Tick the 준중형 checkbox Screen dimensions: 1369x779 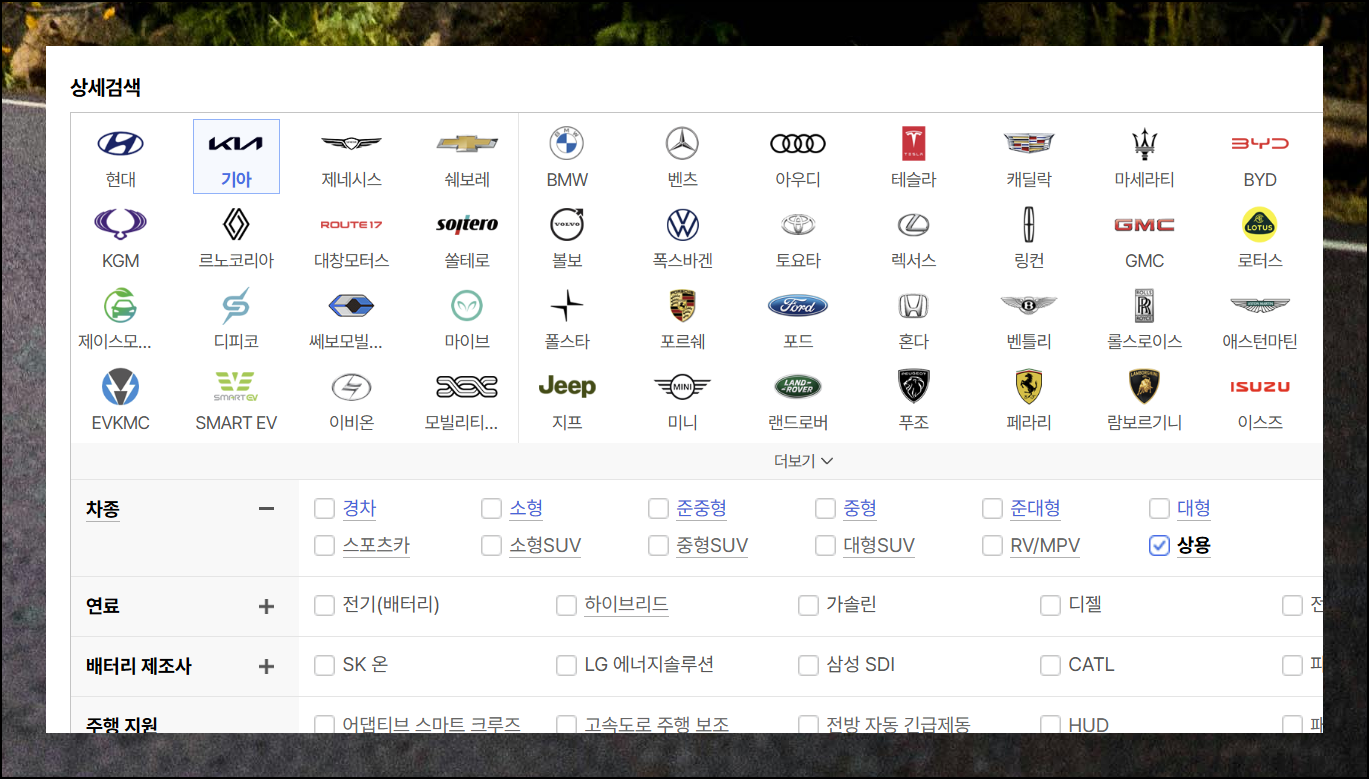click(658, 509)
